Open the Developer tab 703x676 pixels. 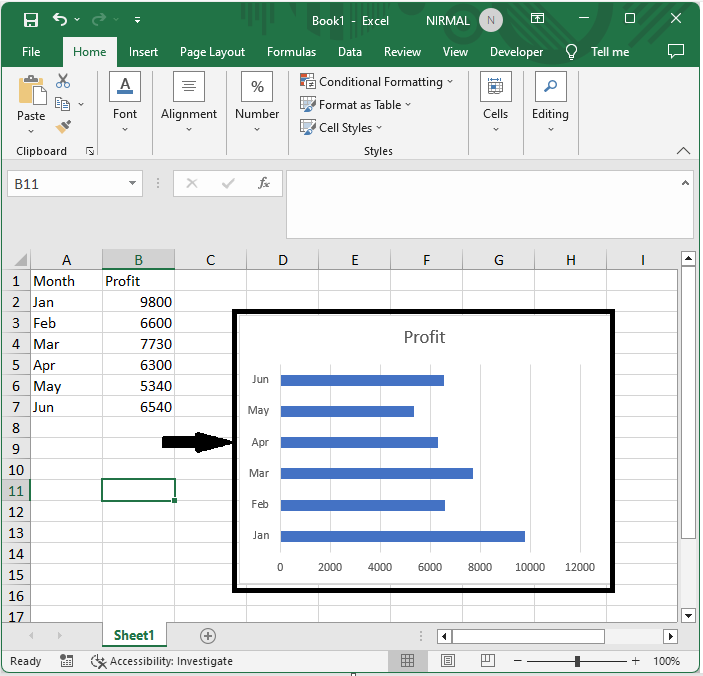coord(516,52)
